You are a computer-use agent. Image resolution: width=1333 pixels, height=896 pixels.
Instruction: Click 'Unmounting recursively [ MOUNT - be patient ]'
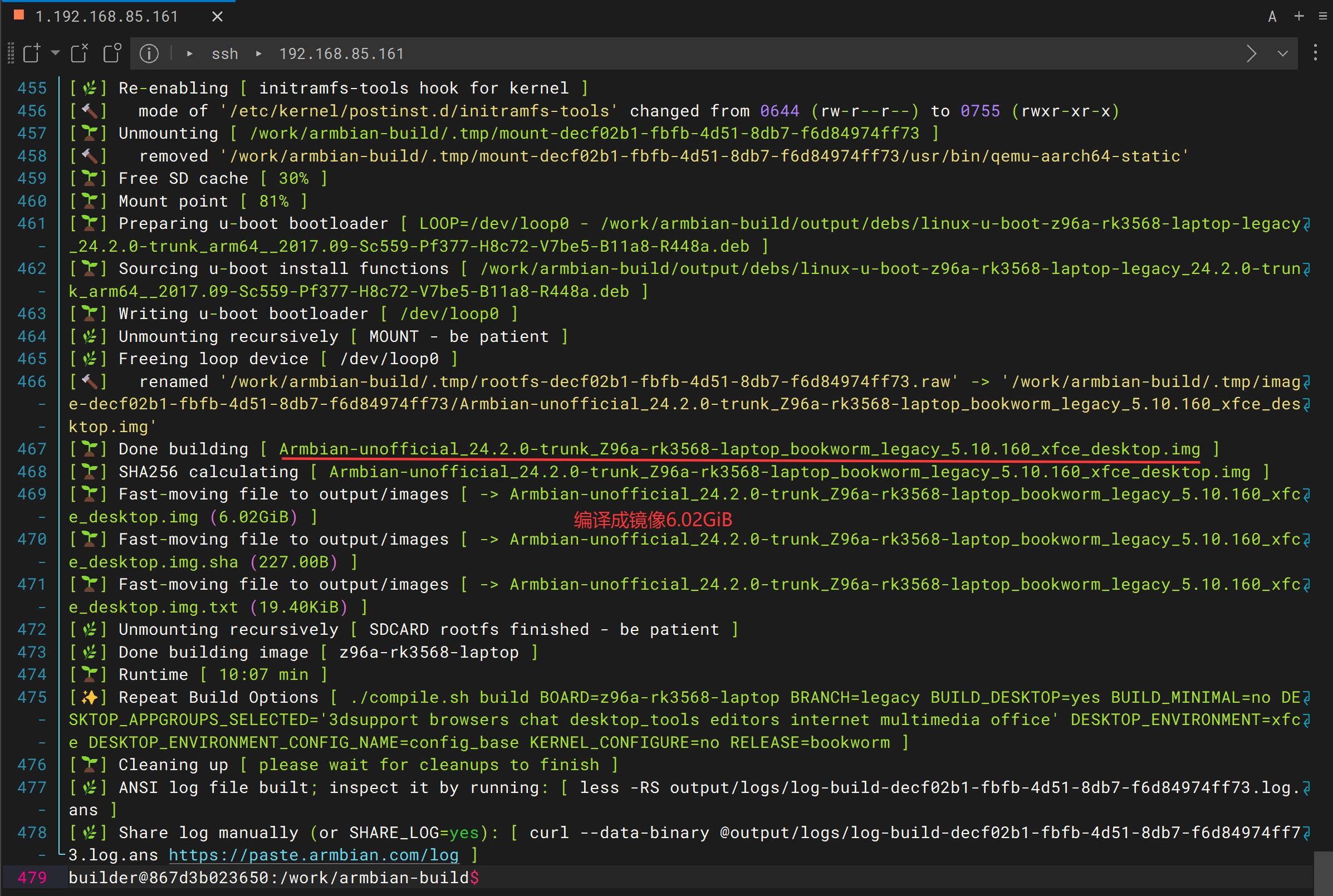tap(319, 336)
